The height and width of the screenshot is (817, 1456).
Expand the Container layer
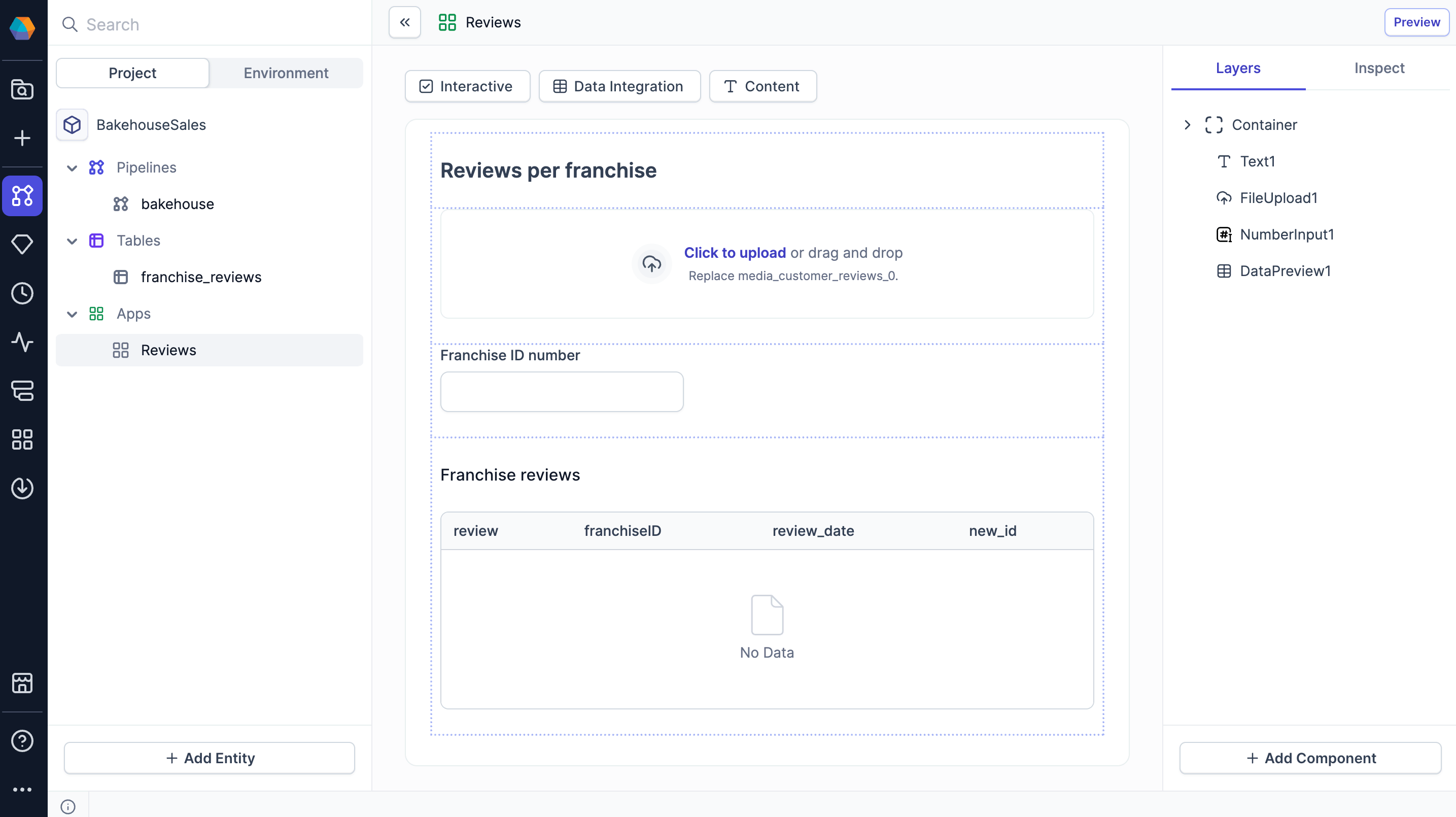point(1187,124)
